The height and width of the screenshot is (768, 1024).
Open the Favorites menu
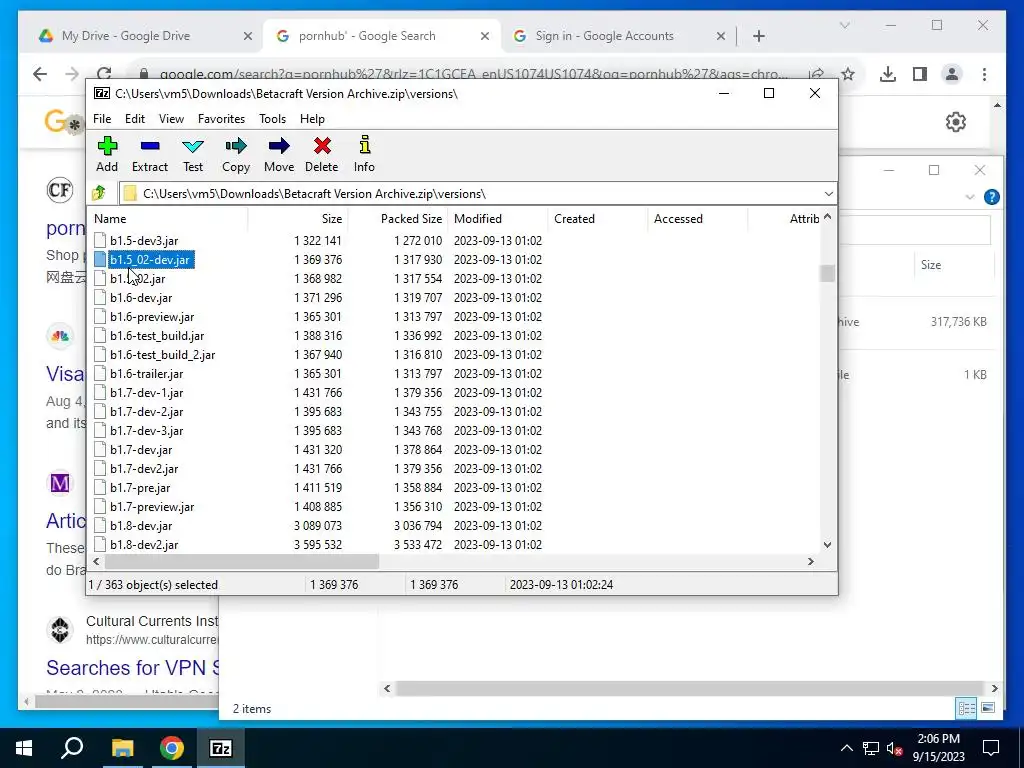(x=221, y=119)
